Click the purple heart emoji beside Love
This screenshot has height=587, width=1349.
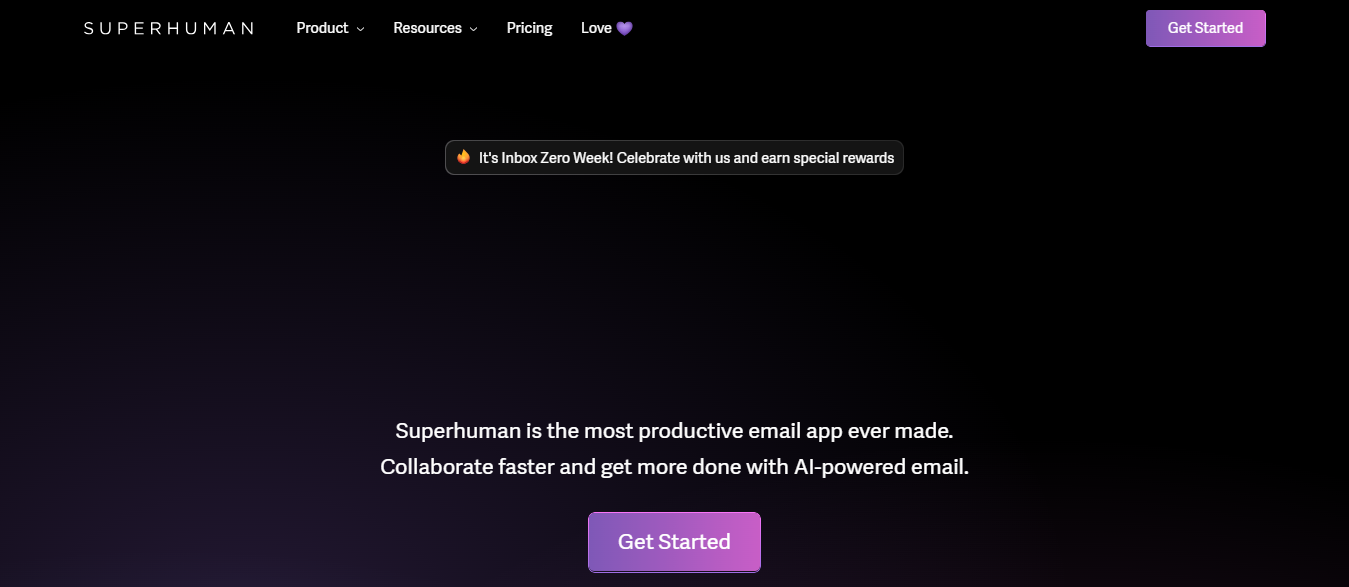[x=625, y=27]
